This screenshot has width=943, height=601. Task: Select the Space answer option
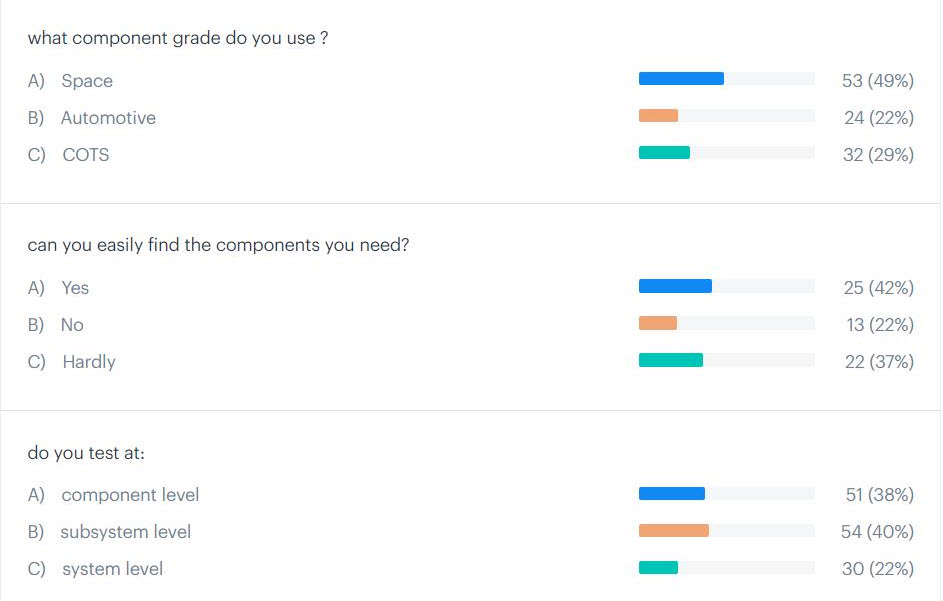87,81
